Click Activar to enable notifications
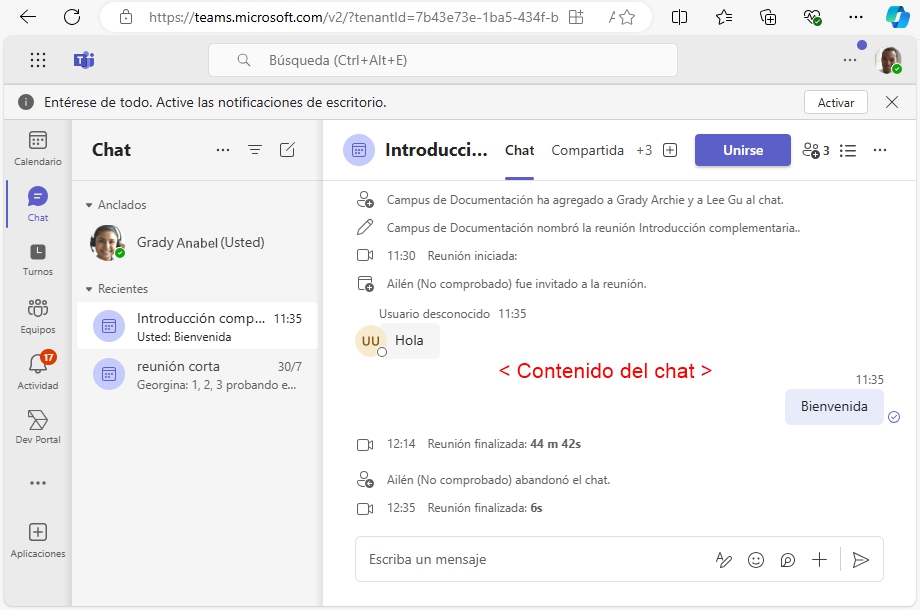 (835, 102)
